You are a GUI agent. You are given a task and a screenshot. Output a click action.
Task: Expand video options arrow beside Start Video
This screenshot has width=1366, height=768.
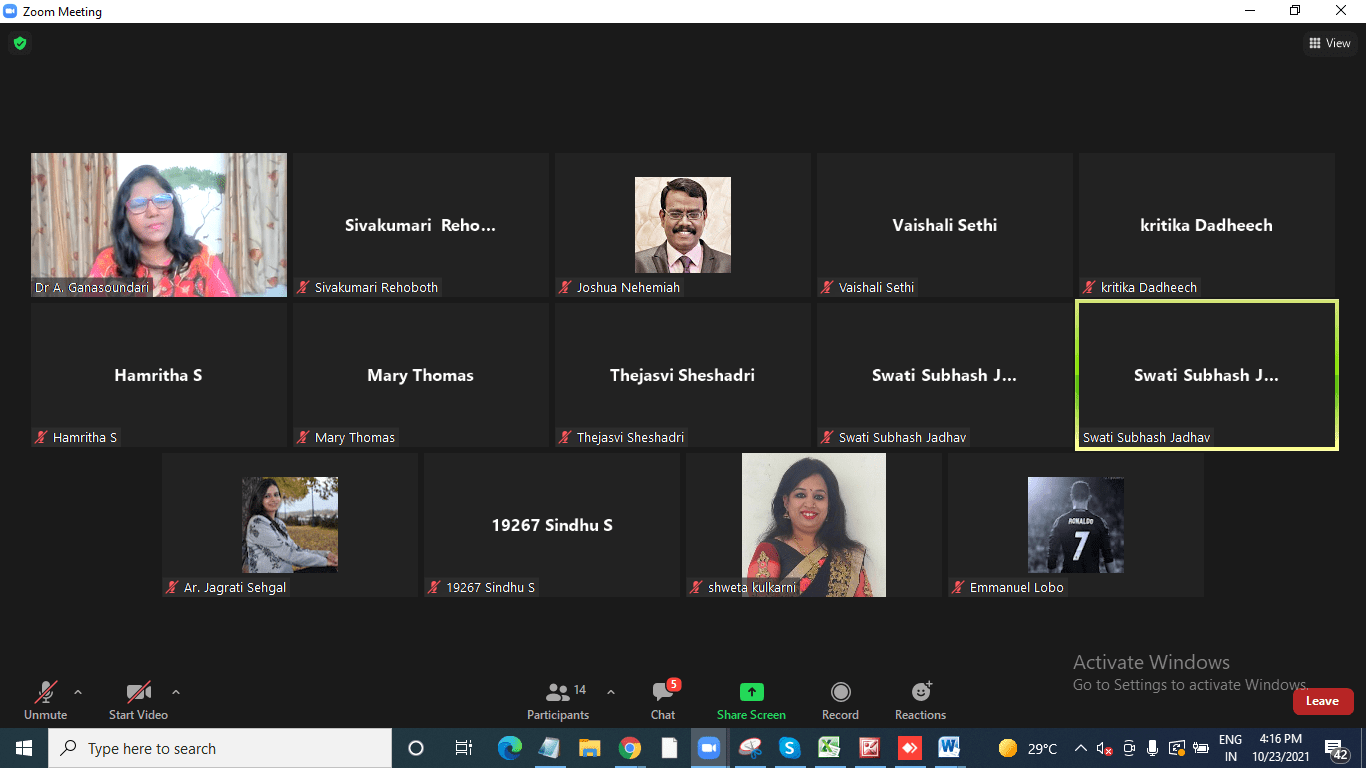click(x=176, y=691)
